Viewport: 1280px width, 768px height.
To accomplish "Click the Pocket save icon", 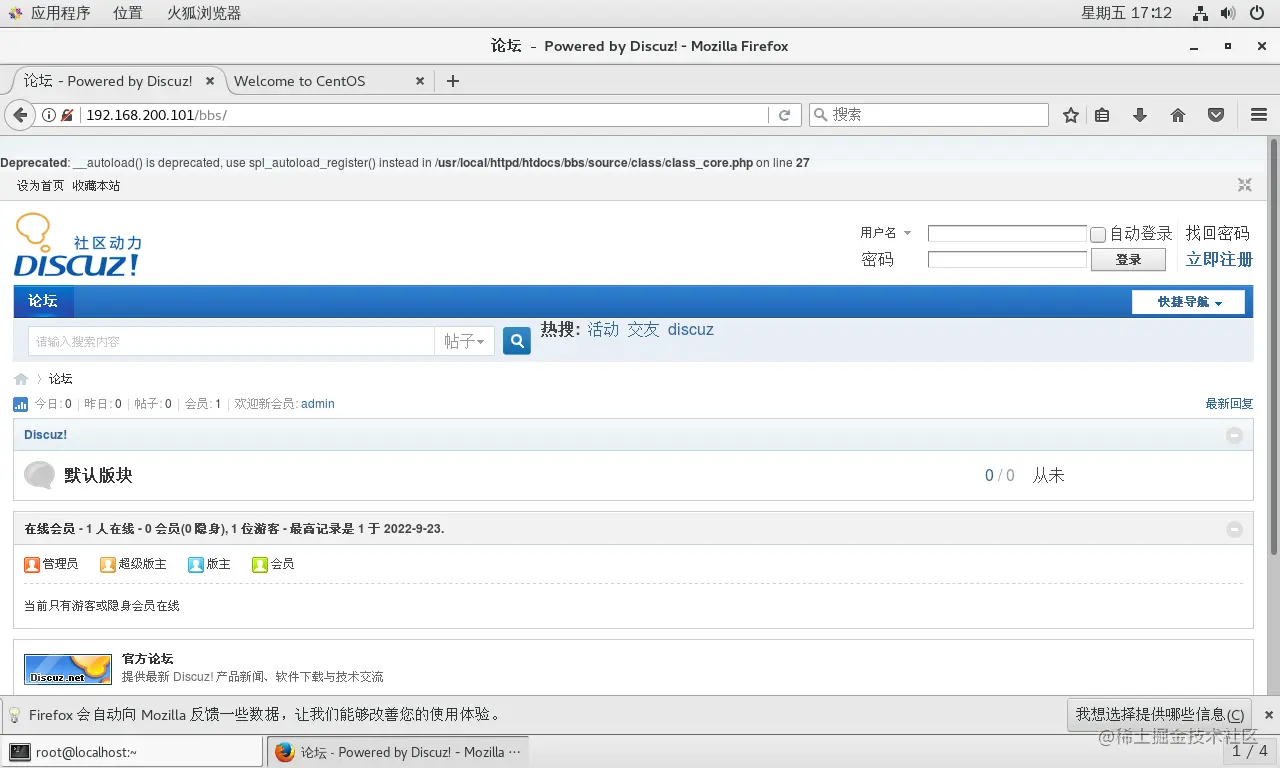I will tap(1216, 115).
